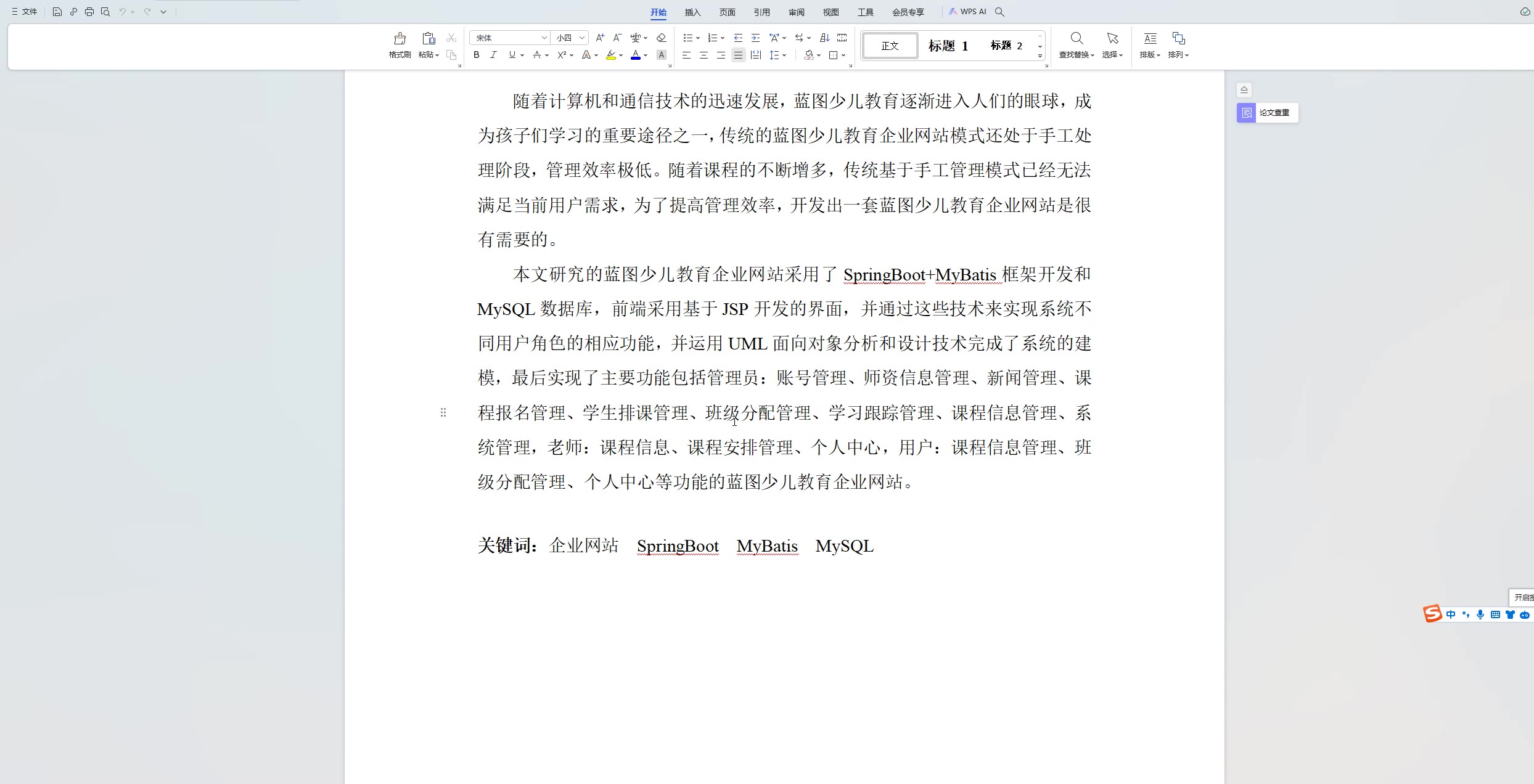The height and width of the screenshot is (784, 1534).
Task: Switch to the 引用 References tab
Action: [x=762, y=12]
